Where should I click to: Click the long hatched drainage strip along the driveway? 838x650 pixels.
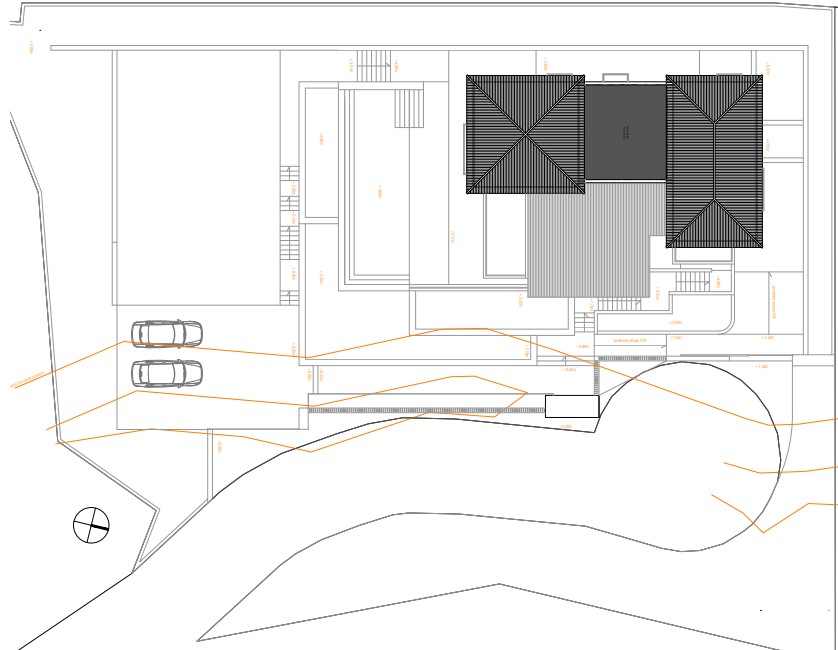(x=426, y=411)
